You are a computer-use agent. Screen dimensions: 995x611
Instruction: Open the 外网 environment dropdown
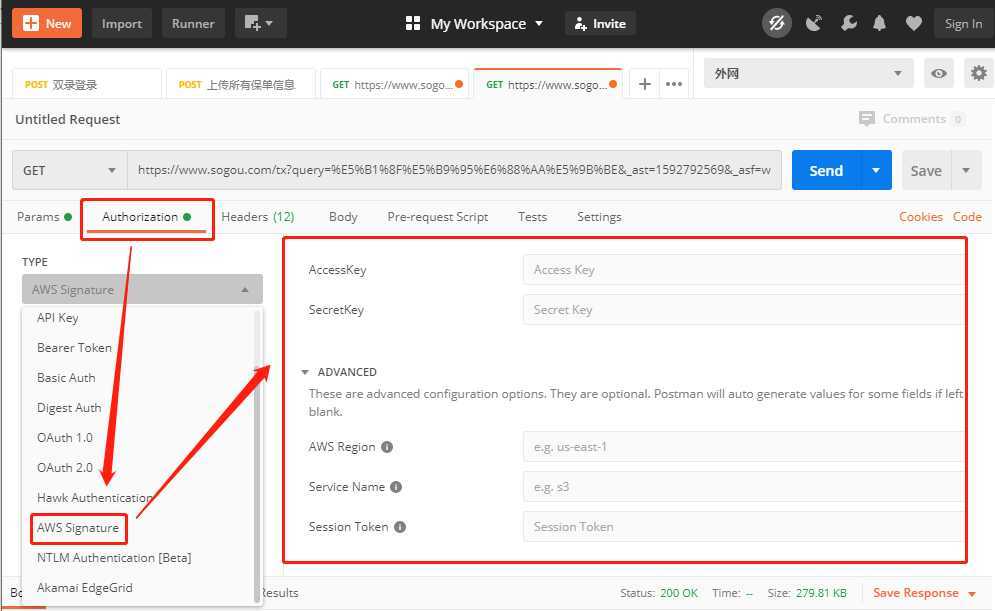(x=808, y=74)
